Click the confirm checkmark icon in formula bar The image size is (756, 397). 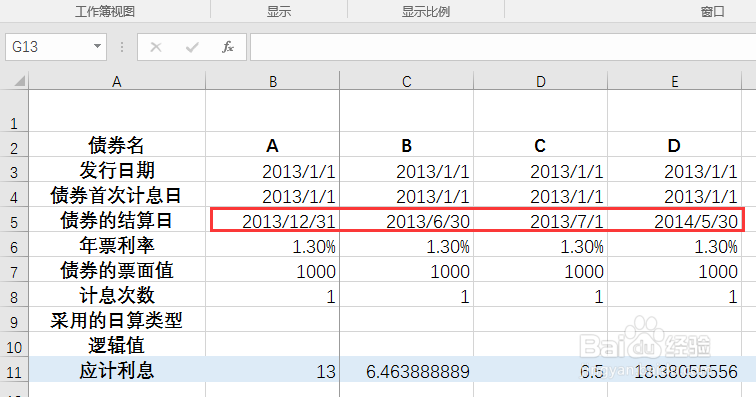tap(192, 47)
